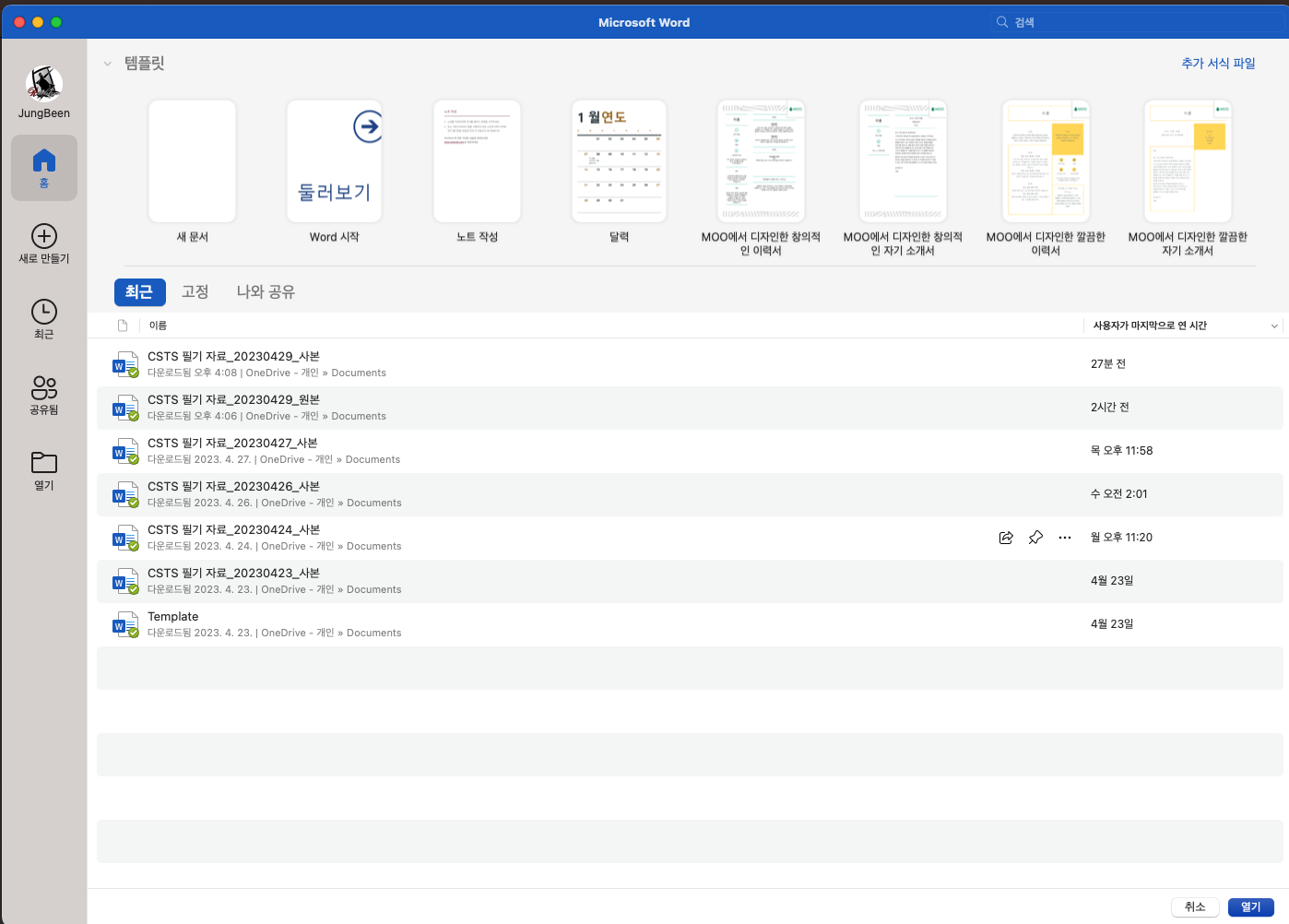The height and width of the screenshot is (924, 1289).
Task: Open more options for the 20230424_사본 row
Action: (1065, 538)
